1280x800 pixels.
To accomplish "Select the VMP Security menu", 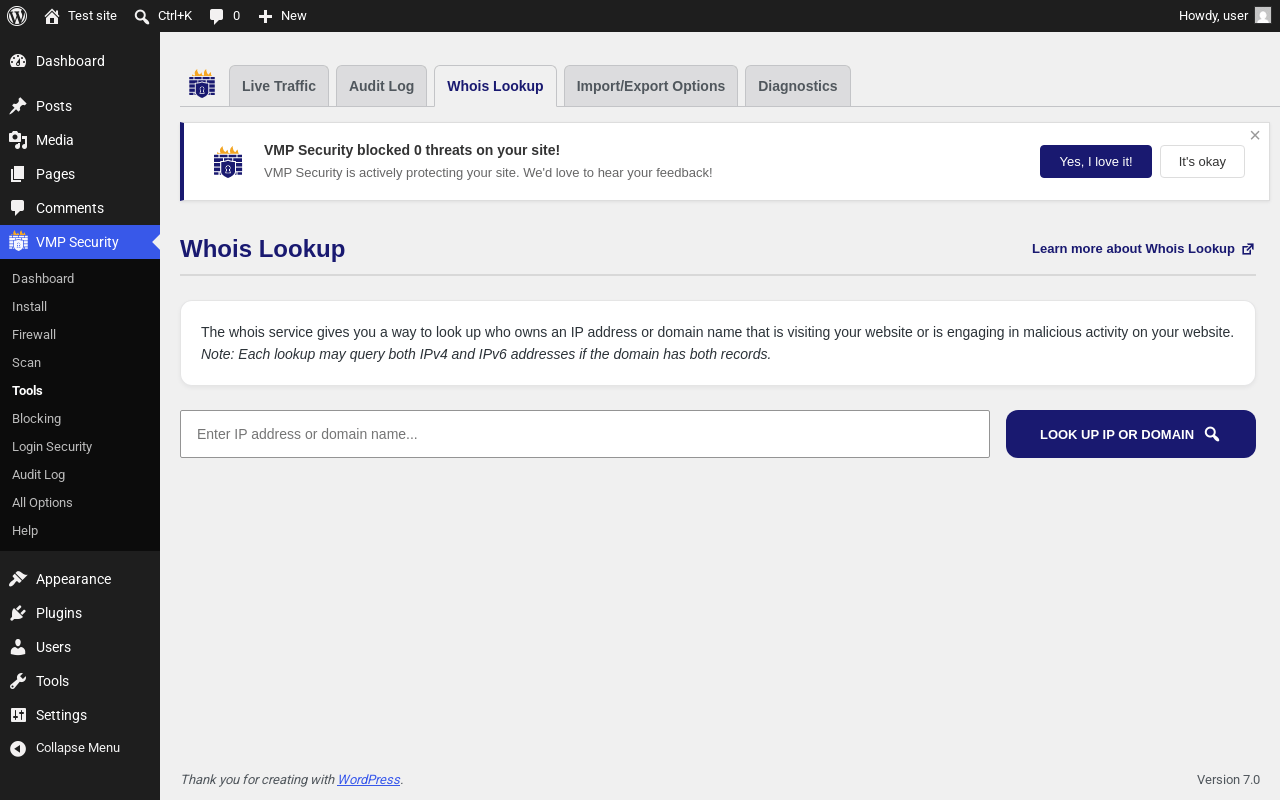I will (80, 242).
